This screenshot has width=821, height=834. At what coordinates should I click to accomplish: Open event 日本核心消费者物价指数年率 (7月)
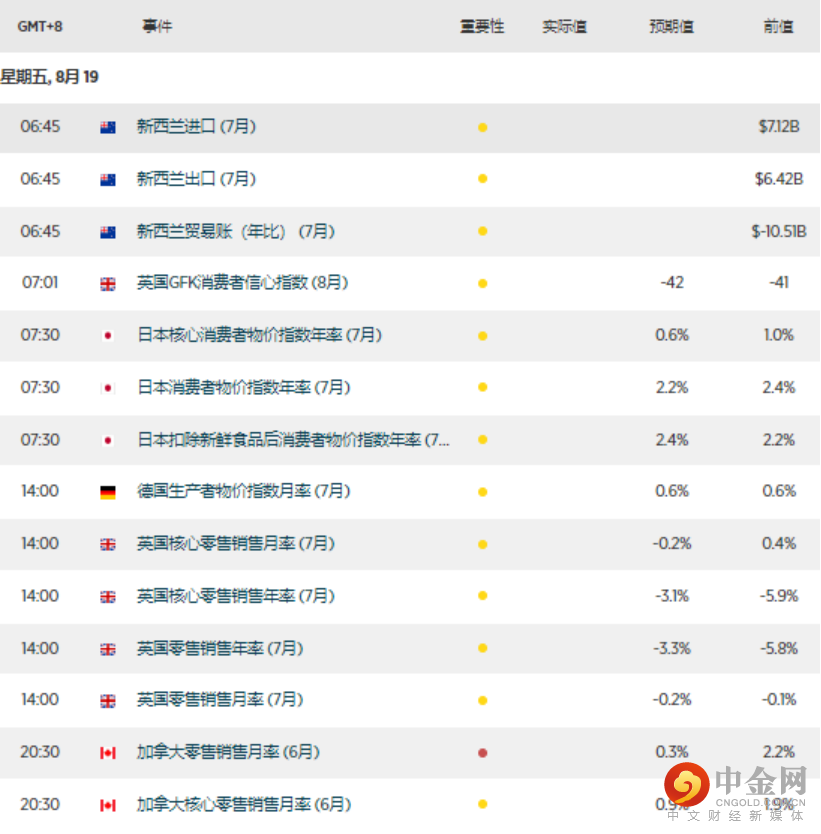(x=260, y=335)
